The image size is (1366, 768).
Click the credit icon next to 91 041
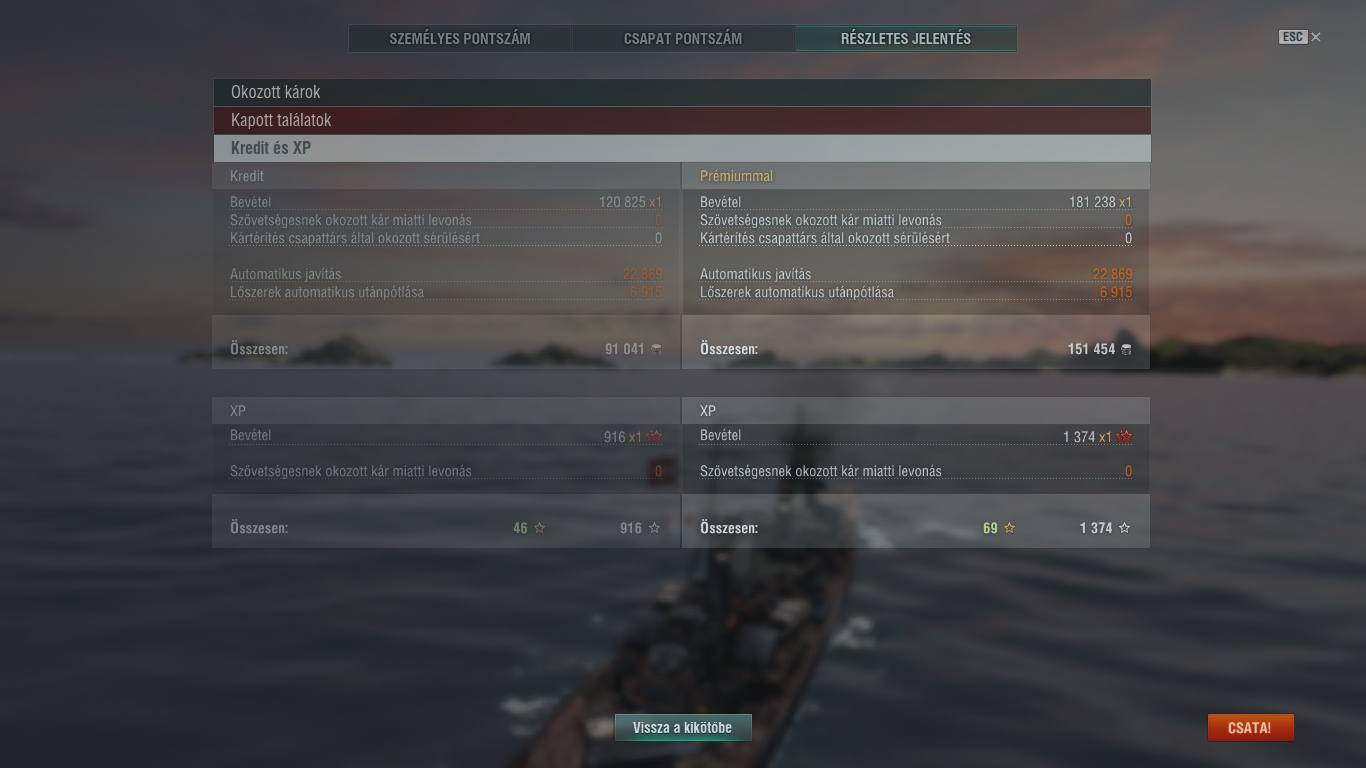coord(656,349)
